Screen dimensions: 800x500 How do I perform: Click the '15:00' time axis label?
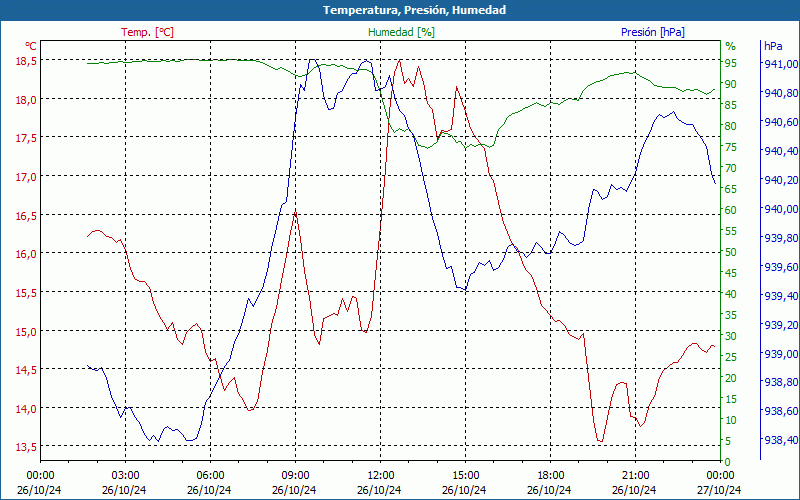tap(464, 476)
